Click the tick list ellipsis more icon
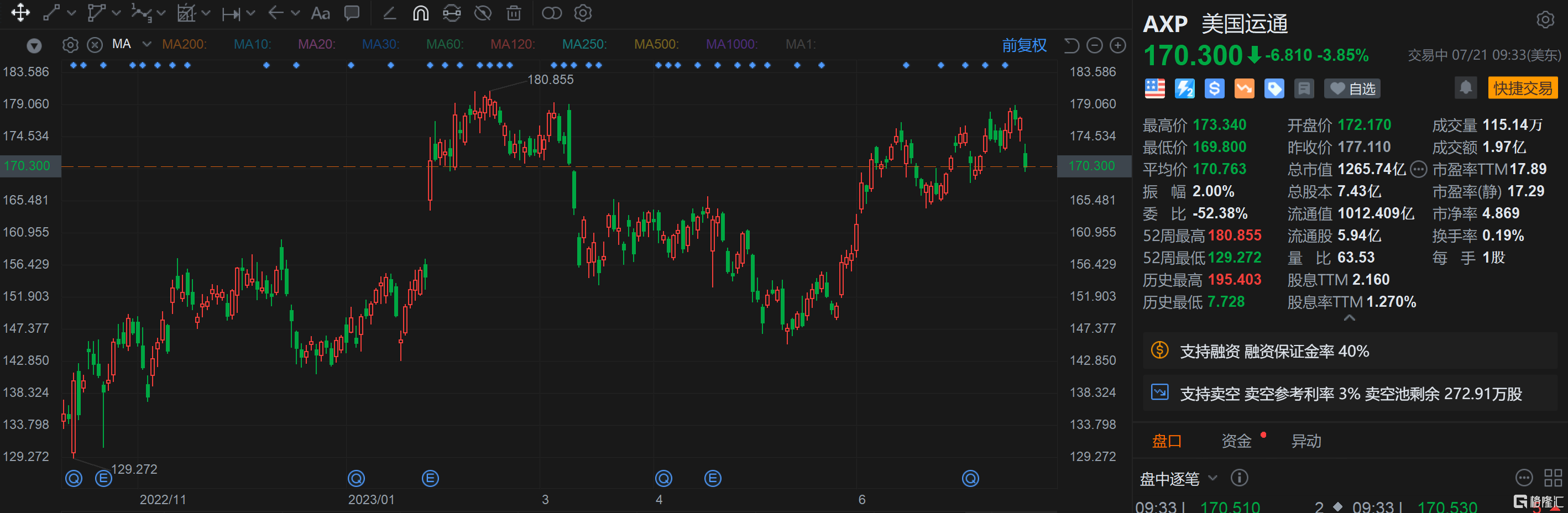The height and width of the screenshot is (513, 1568). (x=1524, y=478)
